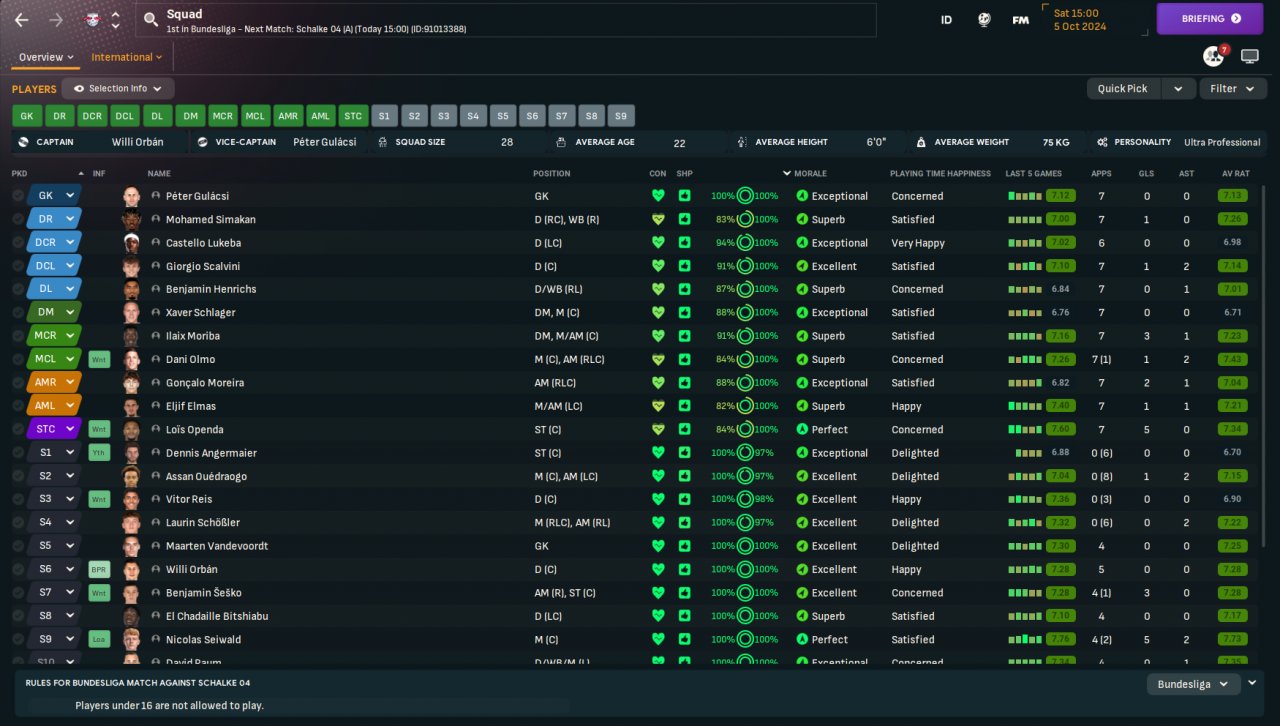Screen dimensions: 1280x726
Task: Toggle selection circle for Mohamed Simakan
Action: pyautogui.click(x=18, y=219)
